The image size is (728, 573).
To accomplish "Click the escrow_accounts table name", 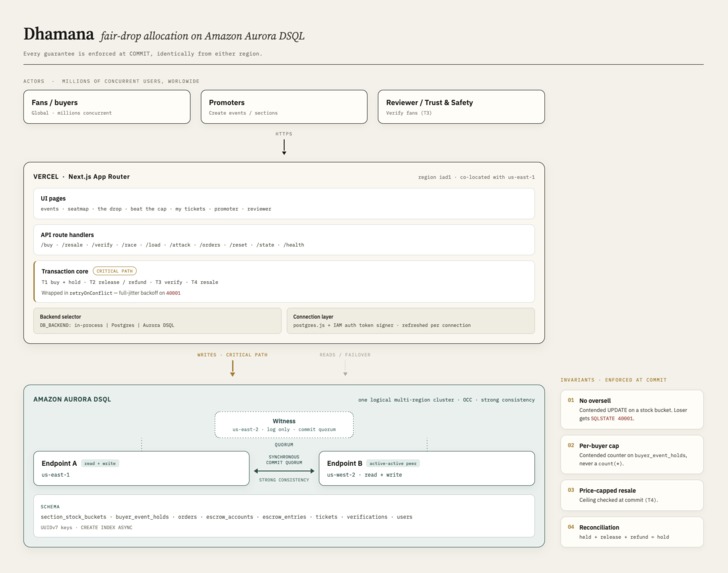I will click(x=230, y=517).
